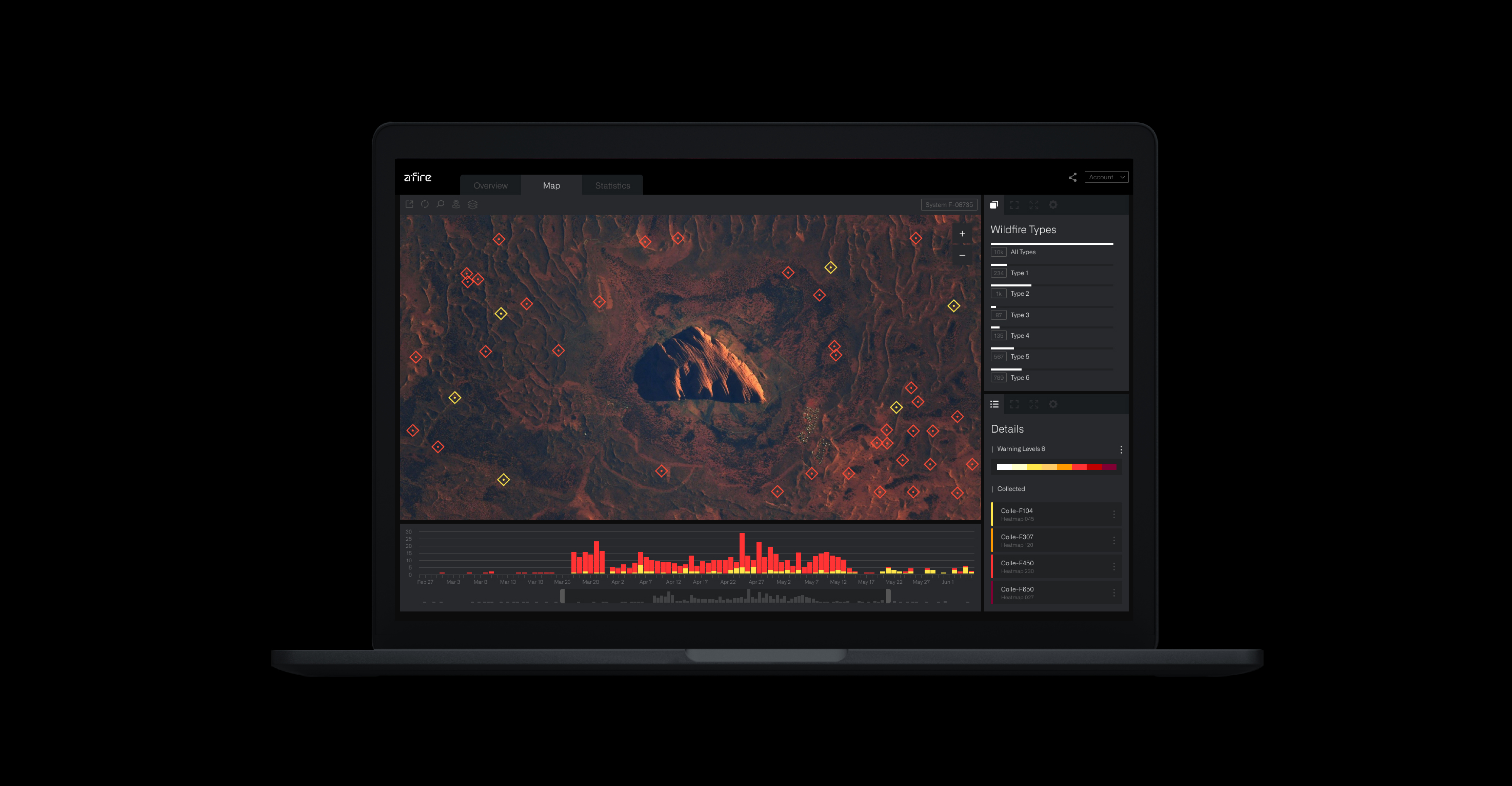The image size is (1512, 786).
Task: Select the location marker tool
Action: pos(455,205)
